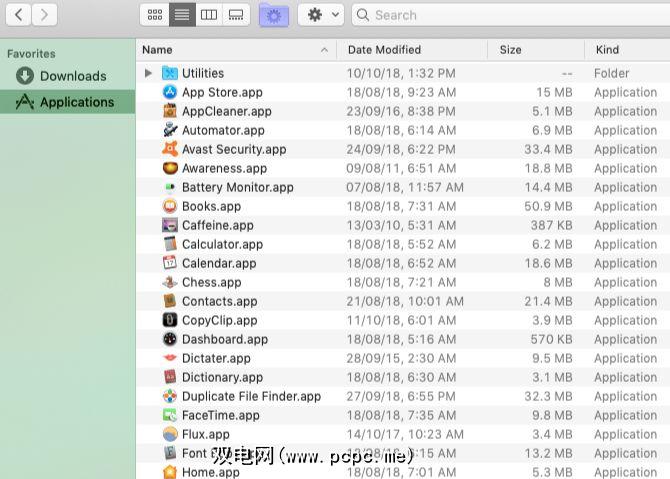Click the purple folder with gear toolbar icon
Screen dimensions: 670x479
[x=274, y=15]
